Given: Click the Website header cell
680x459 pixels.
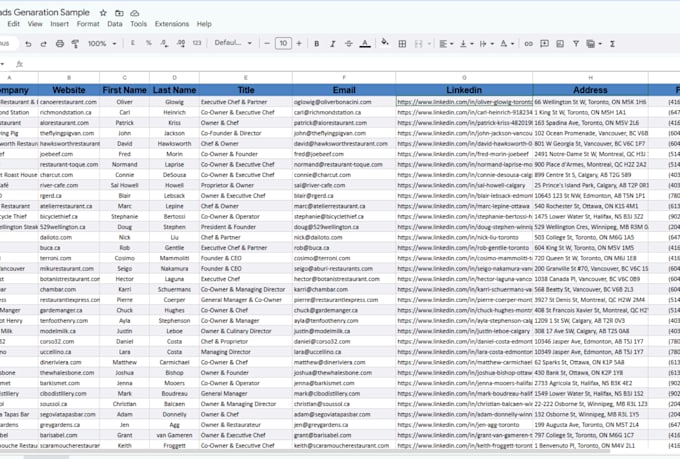Looking at the screenshot, I should click(x=69, y=90).
